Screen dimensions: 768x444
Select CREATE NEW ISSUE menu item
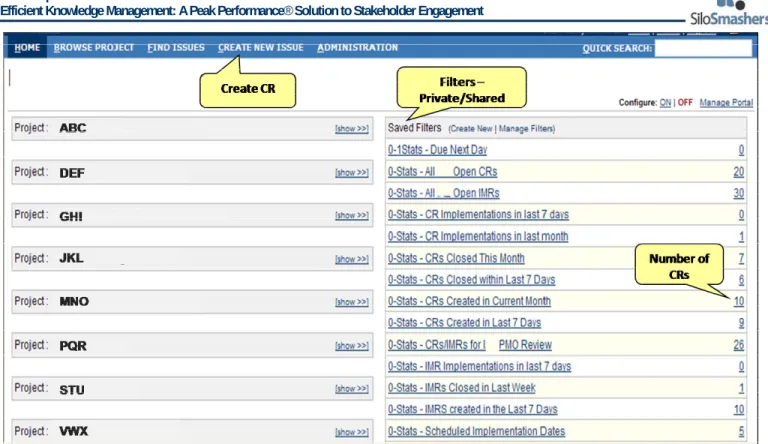click(261, 48)
